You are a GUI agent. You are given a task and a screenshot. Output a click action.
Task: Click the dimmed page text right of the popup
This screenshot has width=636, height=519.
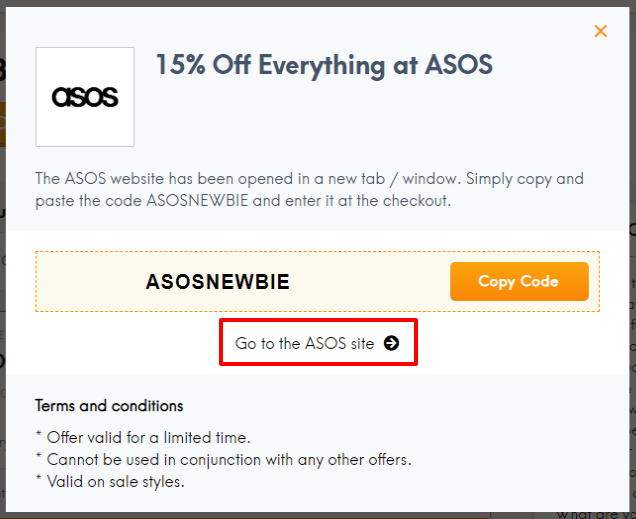click(632, 300)
